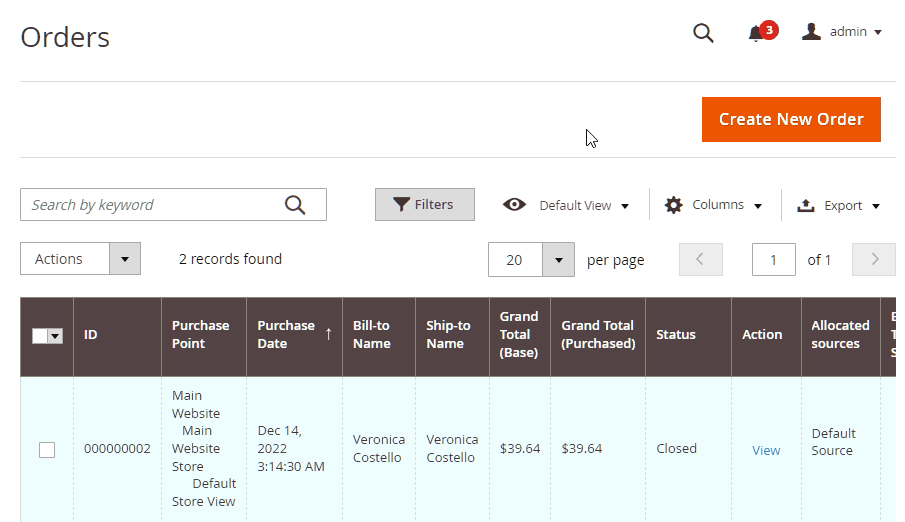Click the Columns gear icon

pos(674,205)
